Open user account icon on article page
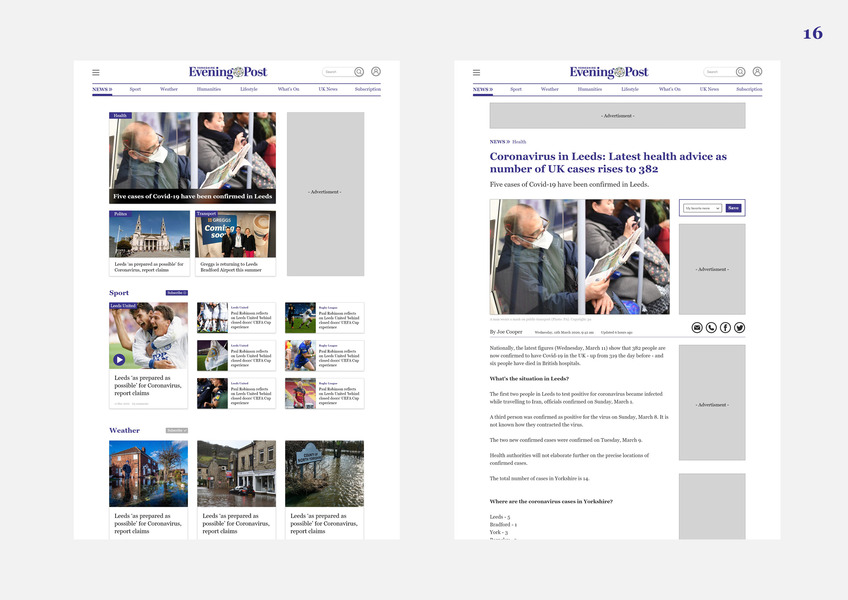Viewport: 848px width, 600px height. point(757,71)
